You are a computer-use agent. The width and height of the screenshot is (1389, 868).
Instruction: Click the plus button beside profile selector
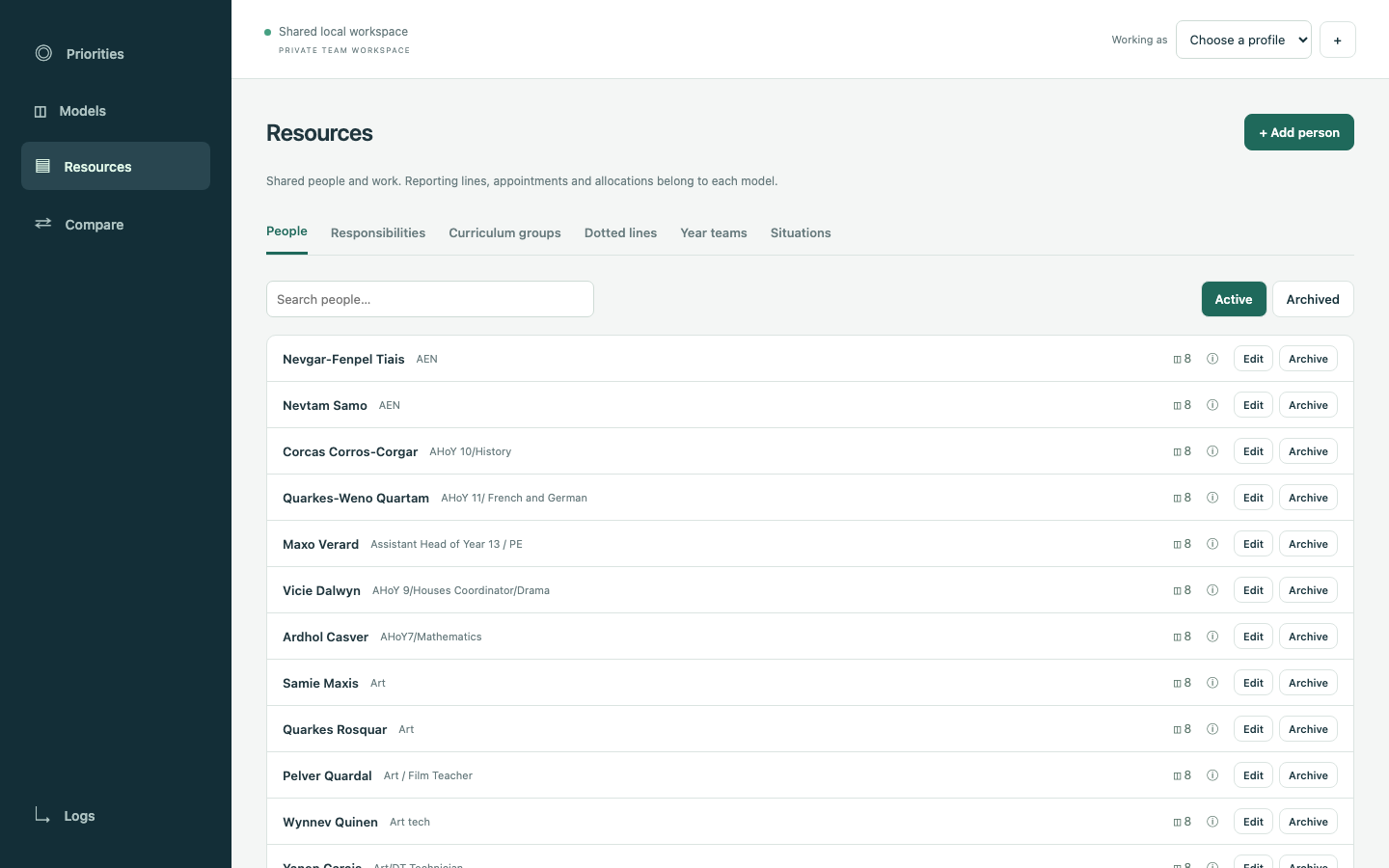1337,40
